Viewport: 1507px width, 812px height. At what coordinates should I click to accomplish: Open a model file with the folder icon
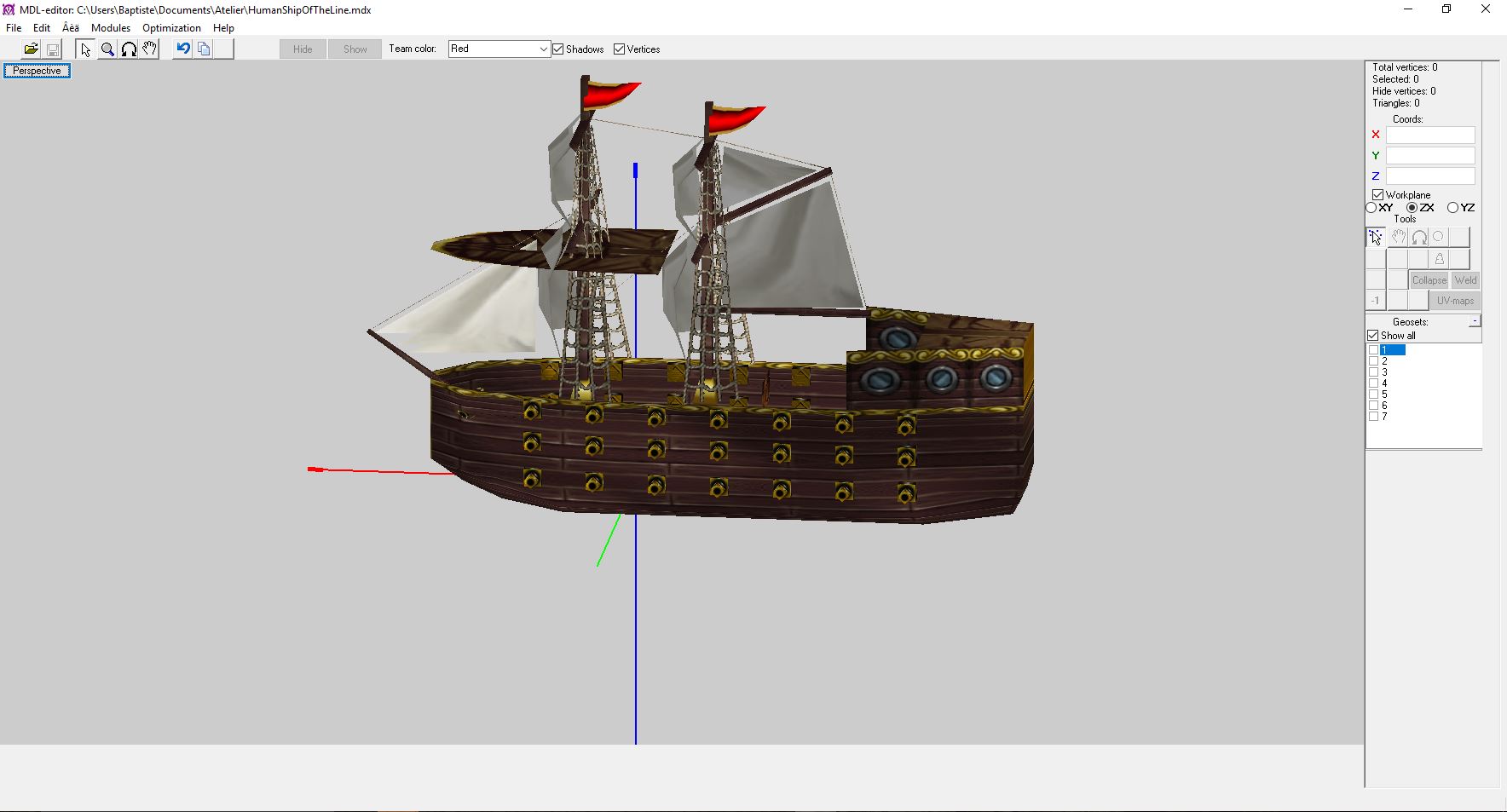31,49
